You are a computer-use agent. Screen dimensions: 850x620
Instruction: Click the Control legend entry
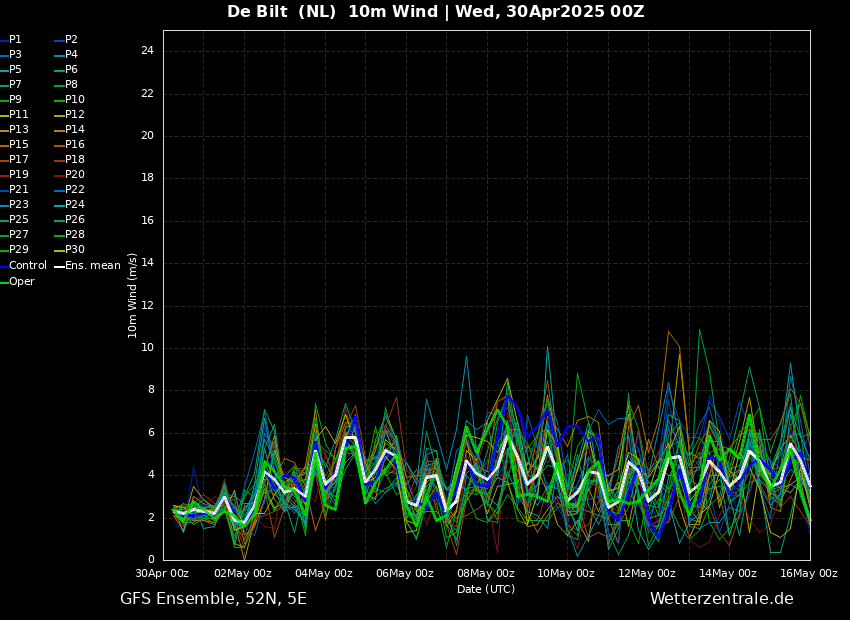point(27,266)
